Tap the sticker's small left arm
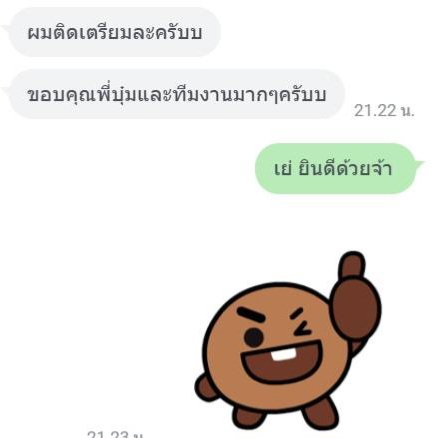Image resolution: width=438 pixels, height=438 pixels. (x=205, y=387)
